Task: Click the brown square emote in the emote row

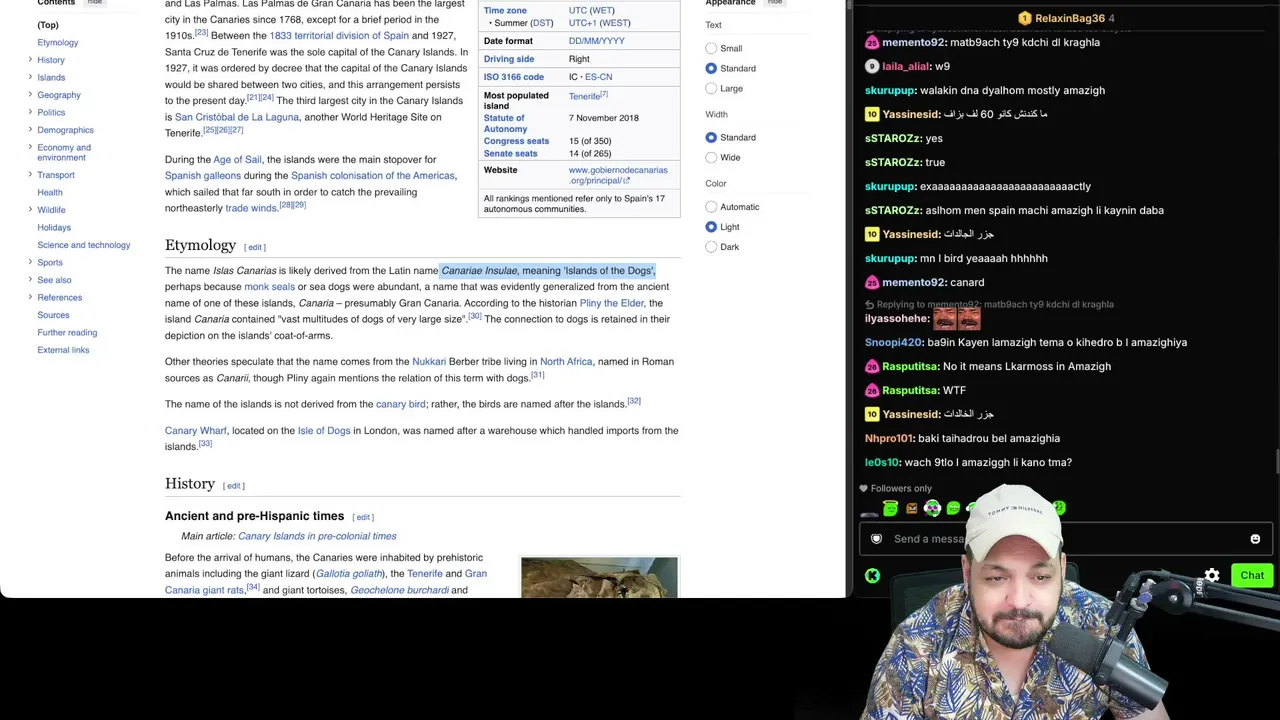Action: coord(911,508)
